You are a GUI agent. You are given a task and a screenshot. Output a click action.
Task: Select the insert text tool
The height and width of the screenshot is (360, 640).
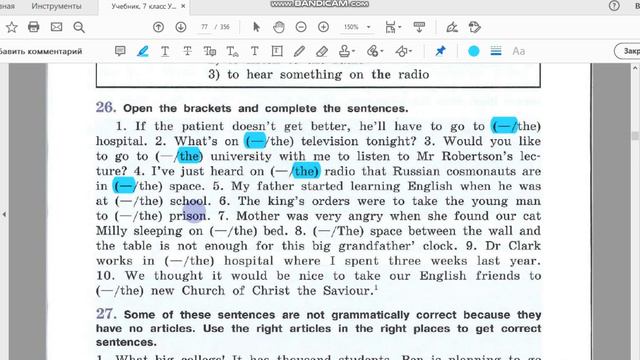(232, 51)
